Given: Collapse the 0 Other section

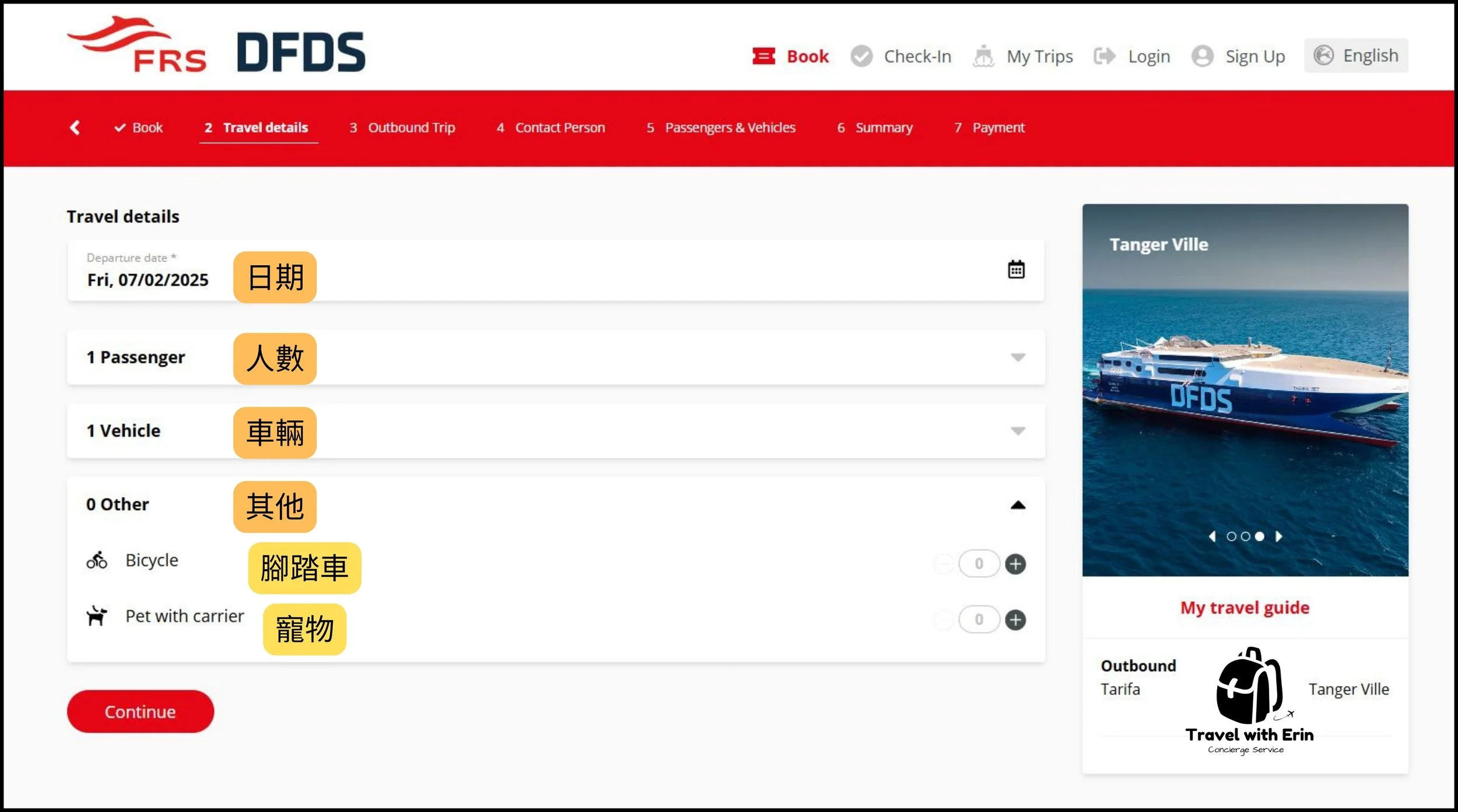Looking at the screenshot, I should 1018,505.
